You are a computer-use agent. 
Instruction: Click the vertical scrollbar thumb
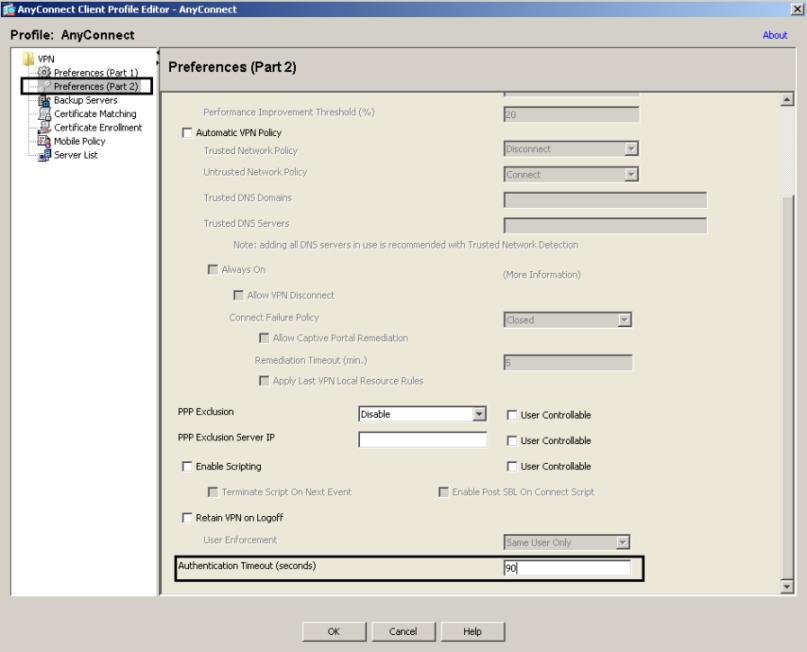787,387
